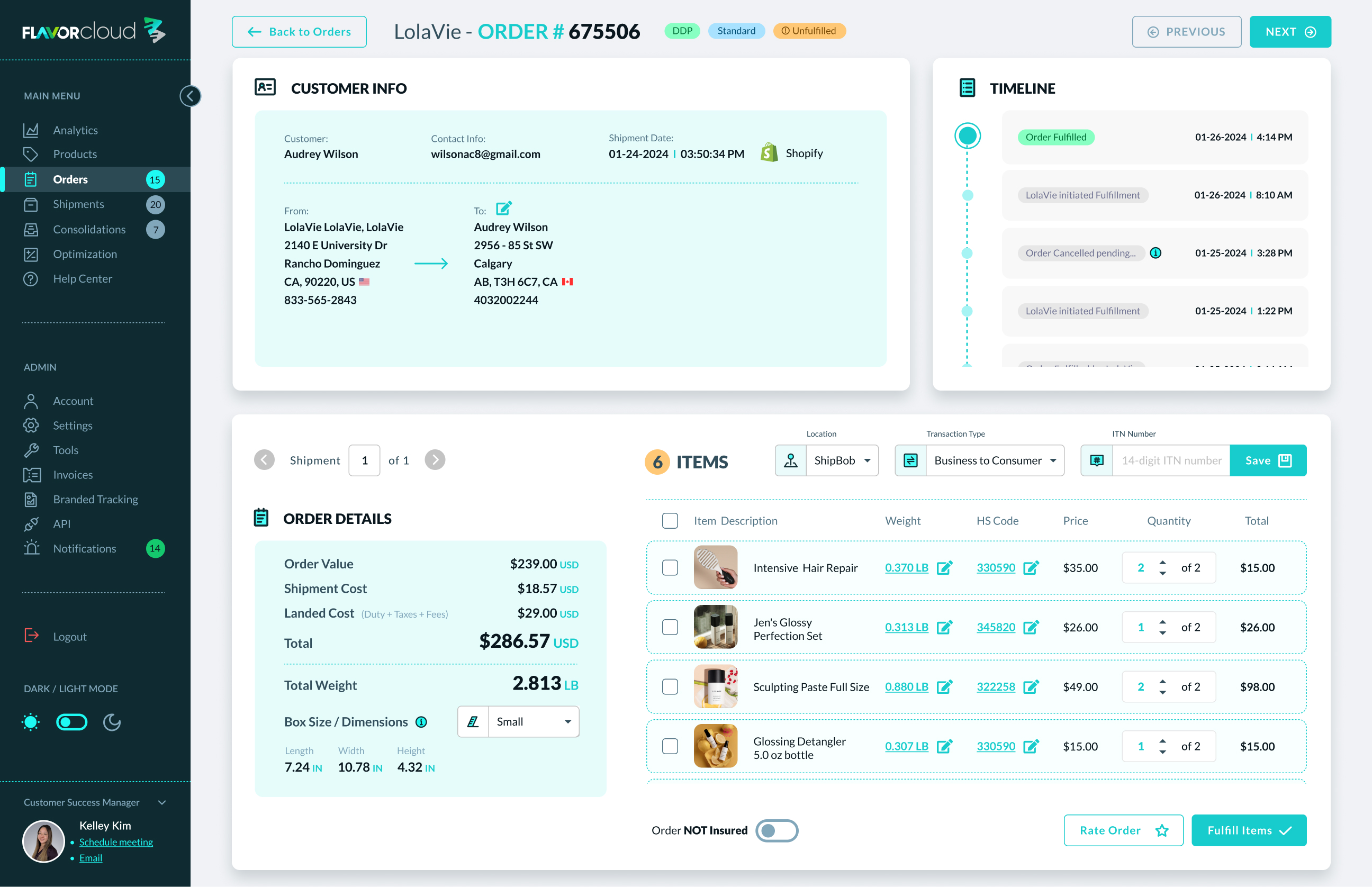Click the FlavorCloud logo
Viewport: 1372px width, 887px height.
pos(94,30)
